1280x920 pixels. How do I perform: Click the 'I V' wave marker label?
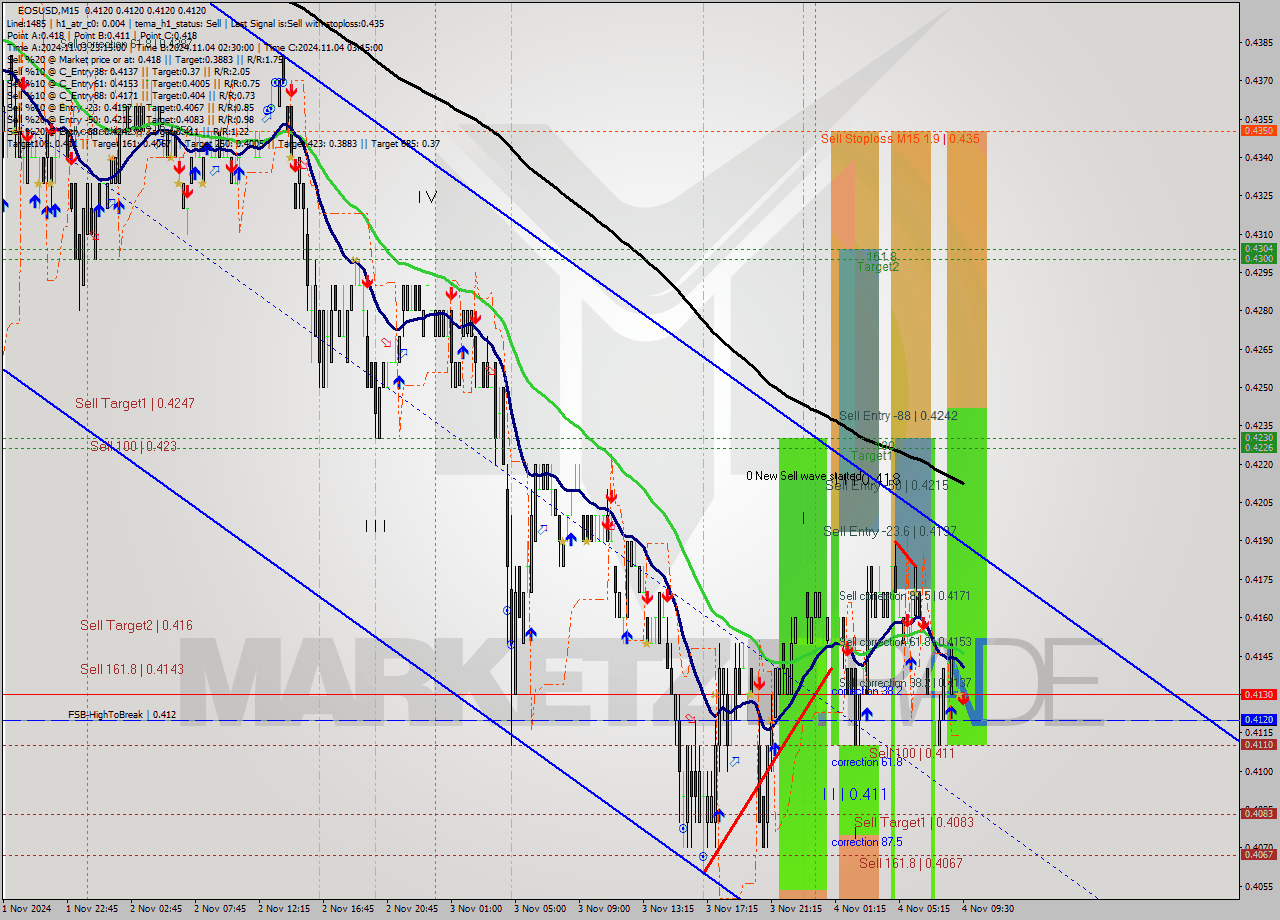pyautogui.click(x=427, y=198)
